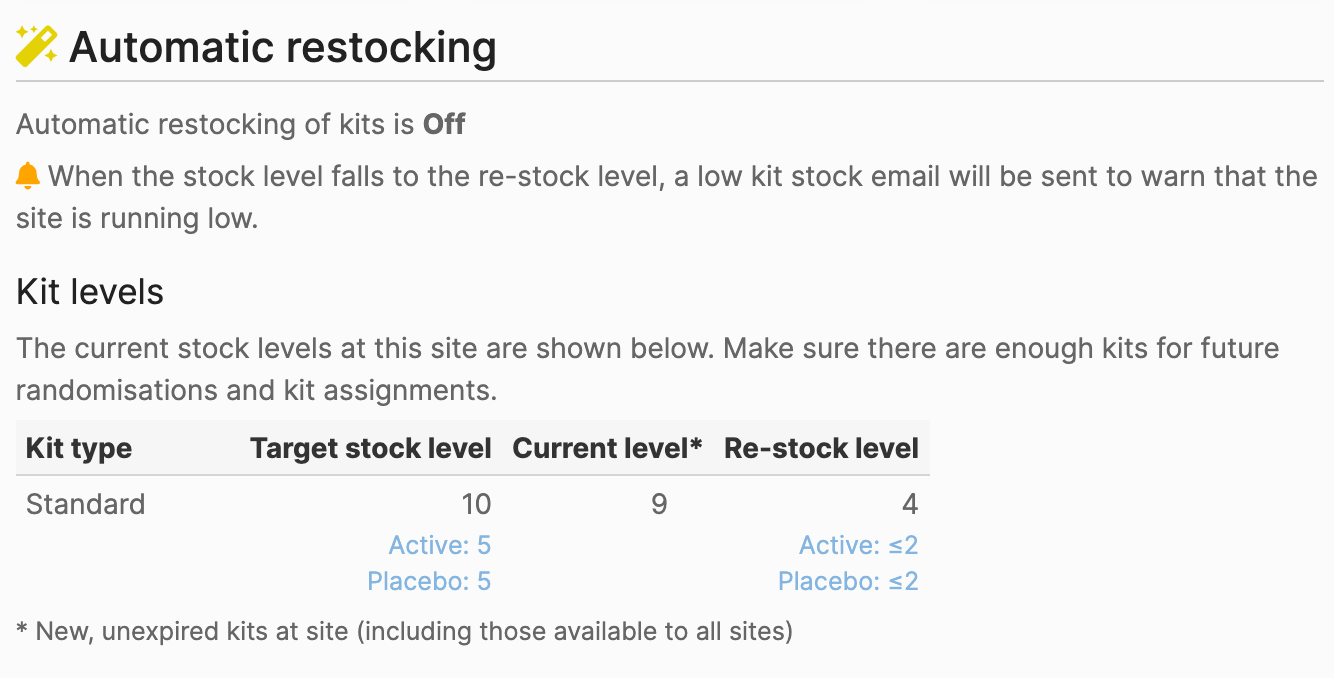The image size is (1334, 678).
Task: Click the low kit stock email description
Action: click(667, 197)
